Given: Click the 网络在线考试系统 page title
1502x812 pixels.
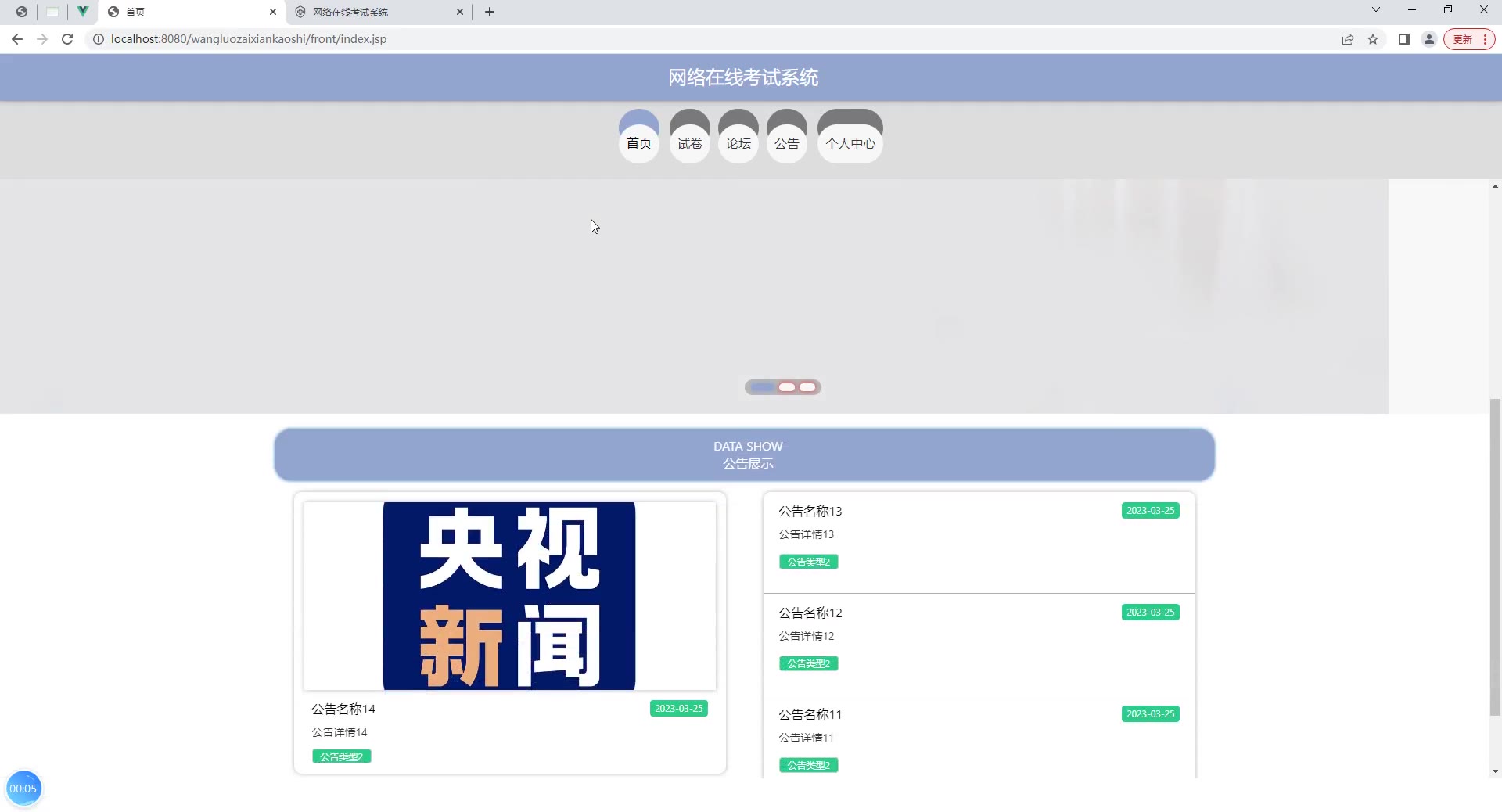Looking at the screenshot, I should click(x=743, y=77).
